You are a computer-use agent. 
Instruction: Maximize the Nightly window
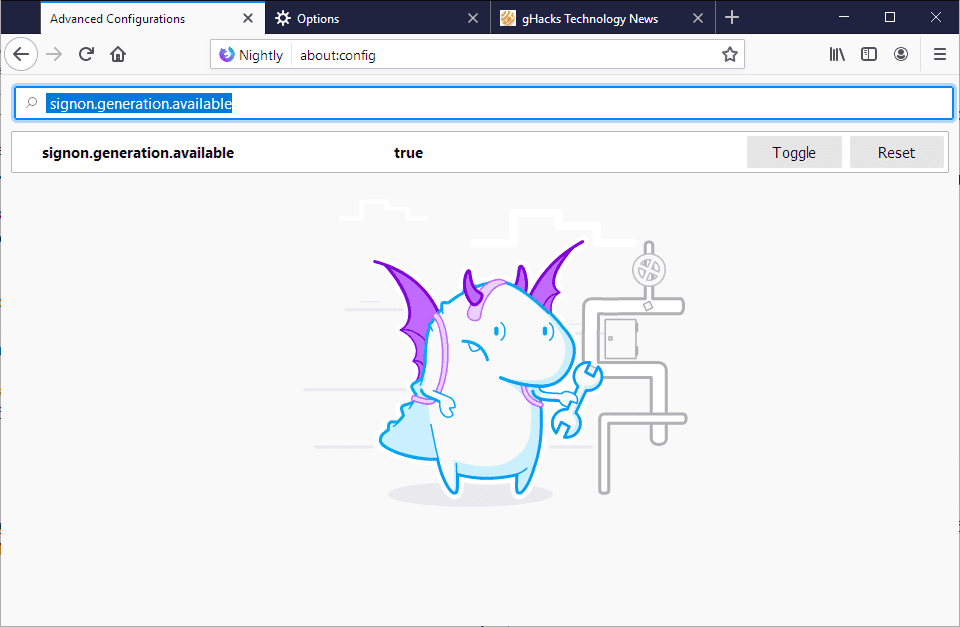pos(890,17)
